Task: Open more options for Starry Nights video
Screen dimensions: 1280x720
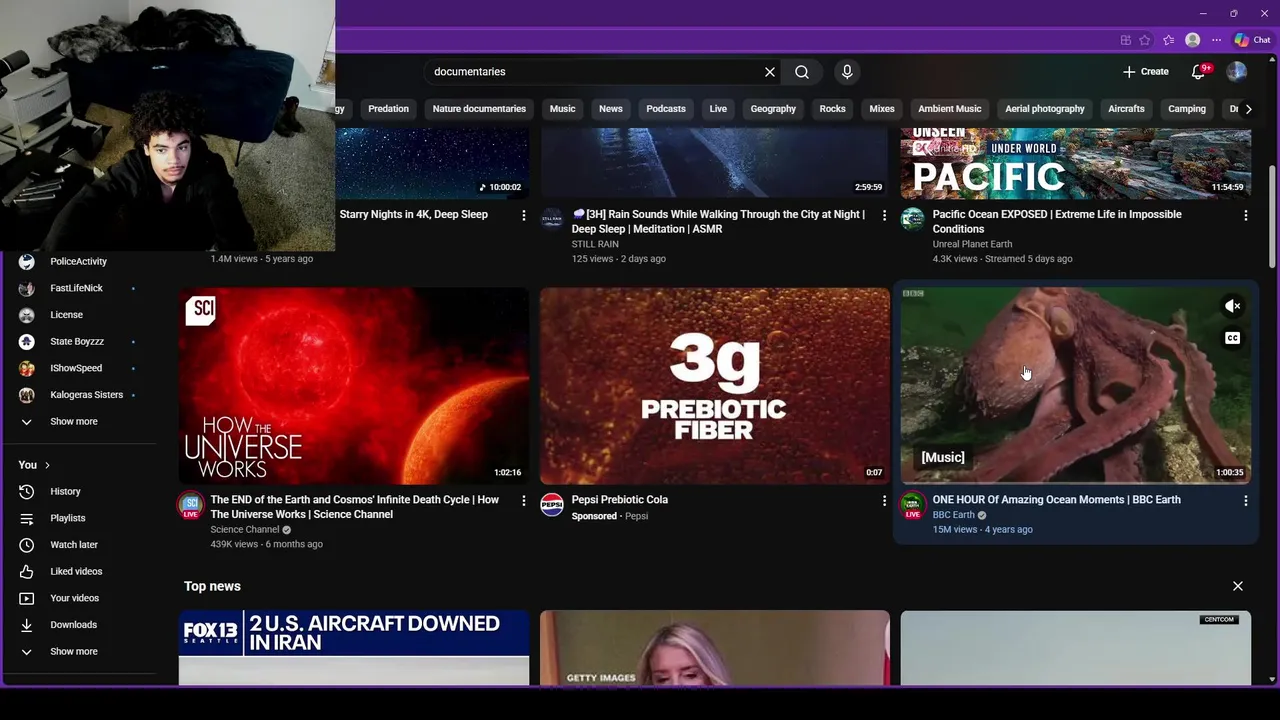Action: (x=523, y=215)
